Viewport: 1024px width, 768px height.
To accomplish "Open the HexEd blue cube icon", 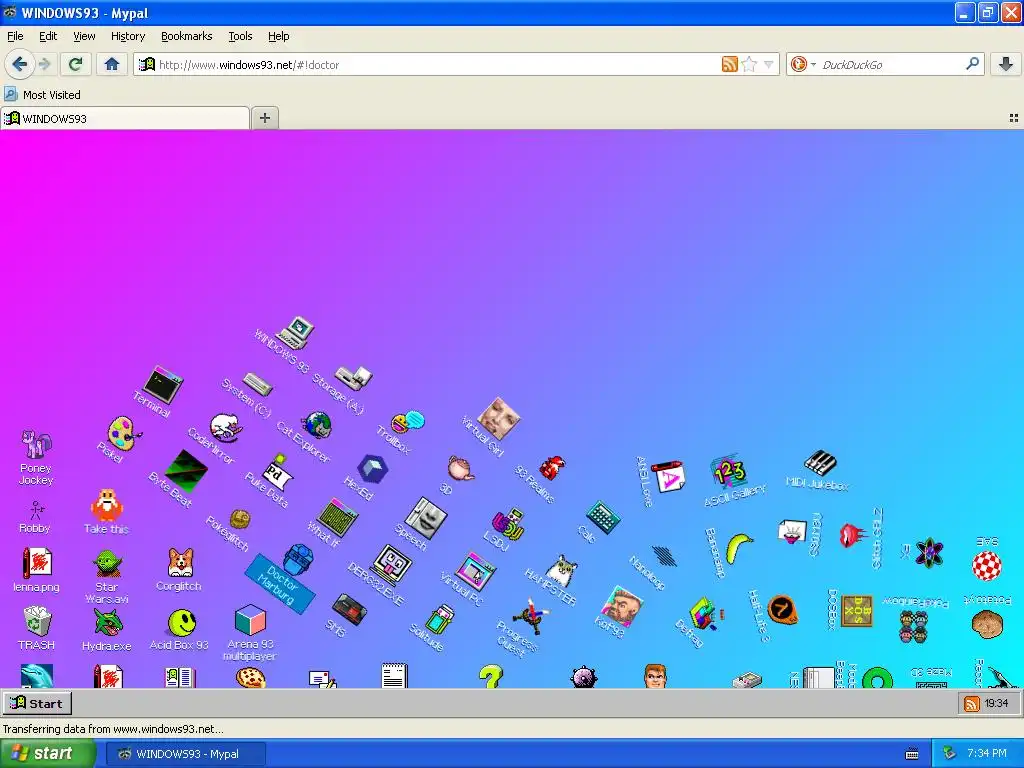I will [373, 469].
